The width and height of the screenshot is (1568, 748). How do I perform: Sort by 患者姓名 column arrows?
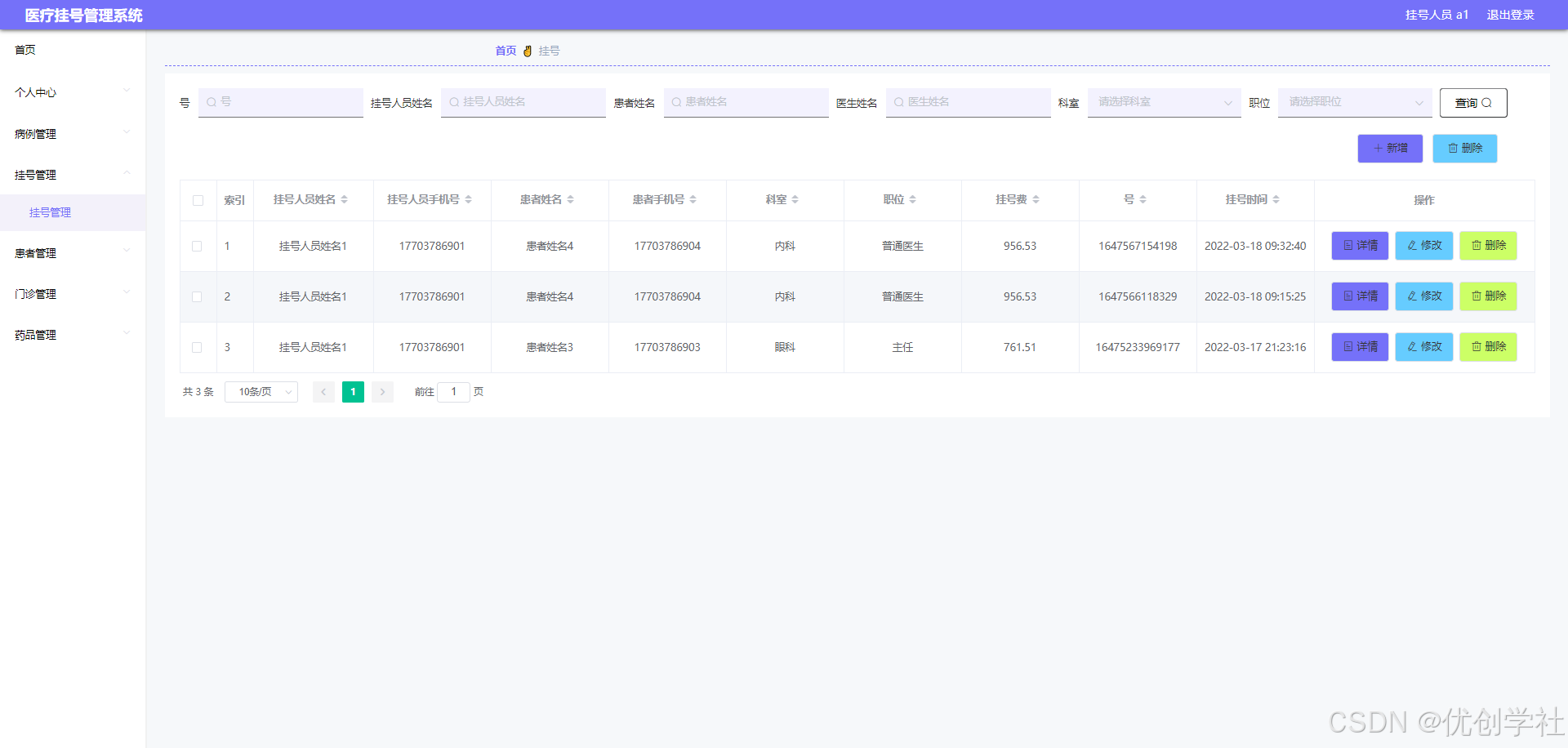571,199
